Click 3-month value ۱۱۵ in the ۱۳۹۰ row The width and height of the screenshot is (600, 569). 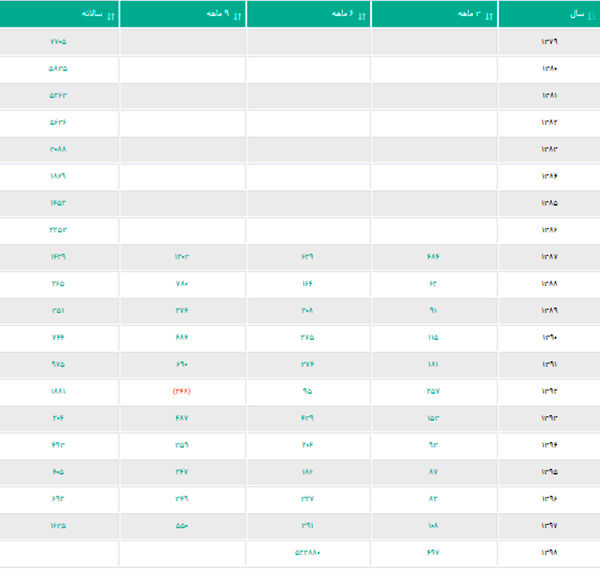tap(433, 337)
